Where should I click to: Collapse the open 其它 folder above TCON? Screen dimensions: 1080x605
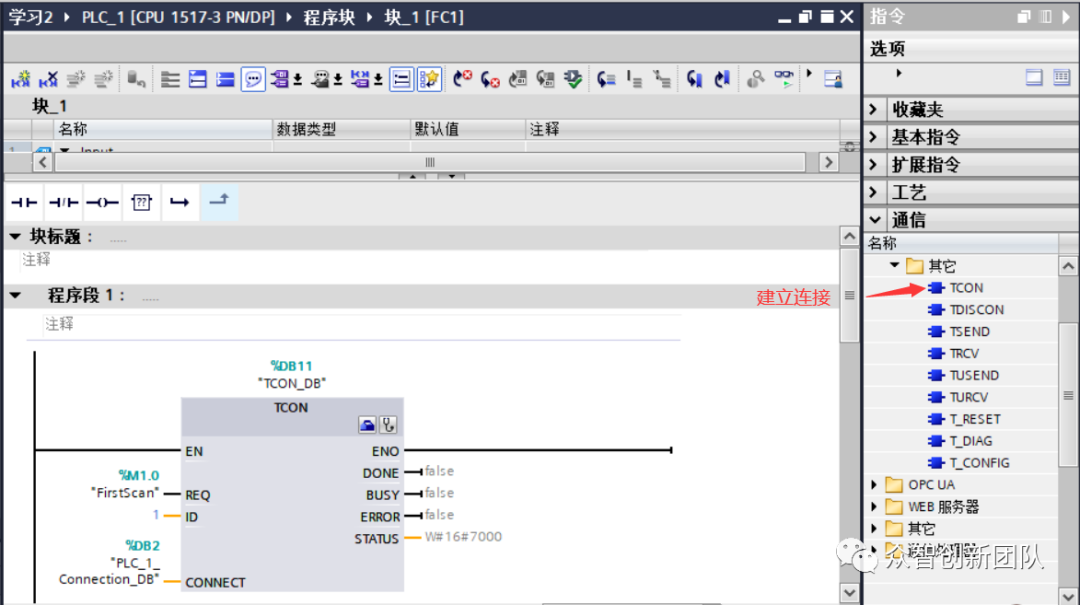coord(894,265)
